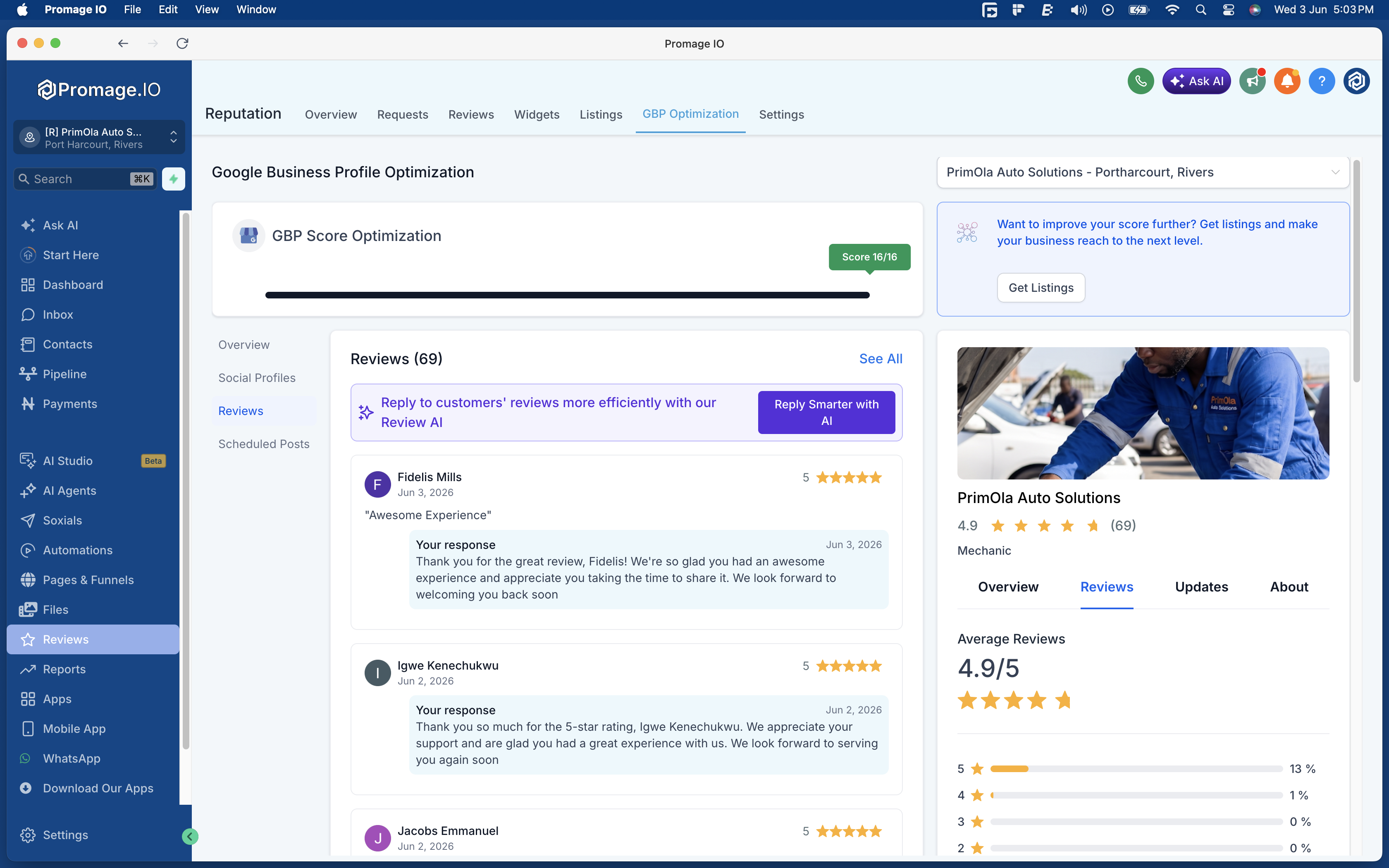This screenshot has width=1389, height=868.
Task: Open macOS Spotlight search icon
Action: tap(1200, 9)
